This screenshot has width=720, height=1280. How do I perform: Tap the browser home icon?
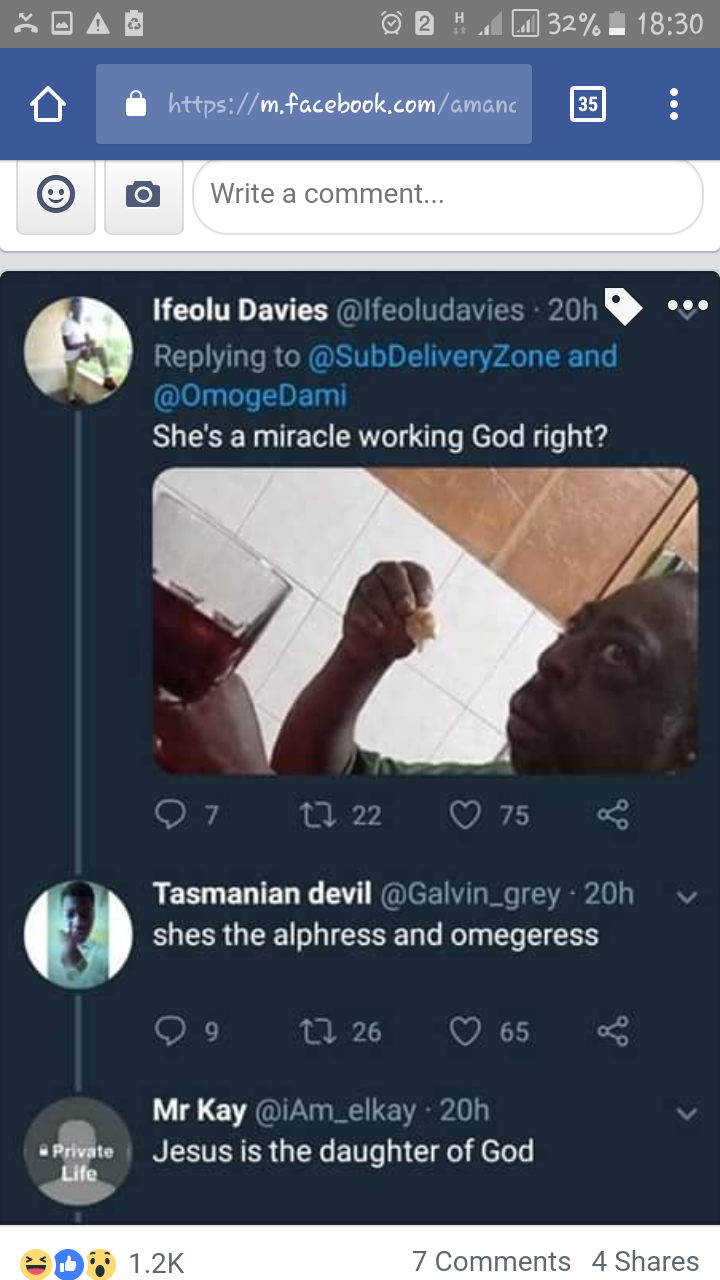48,104
